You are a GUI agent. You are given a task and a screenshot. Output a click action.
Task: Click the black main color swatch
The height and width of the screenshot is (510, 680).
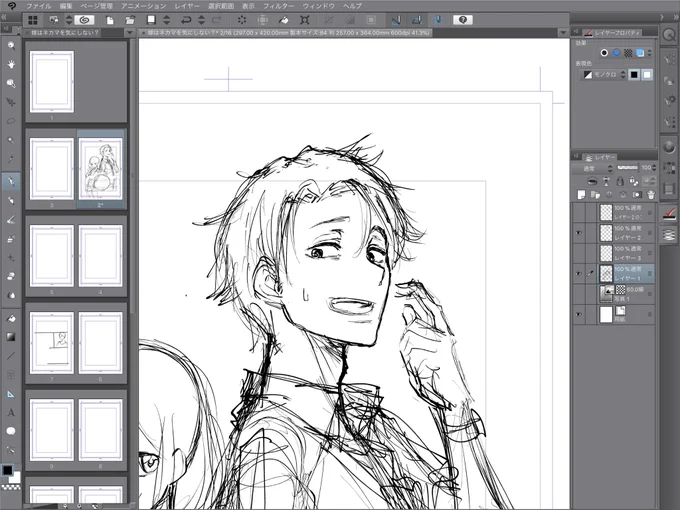click(x=7, y=471)
